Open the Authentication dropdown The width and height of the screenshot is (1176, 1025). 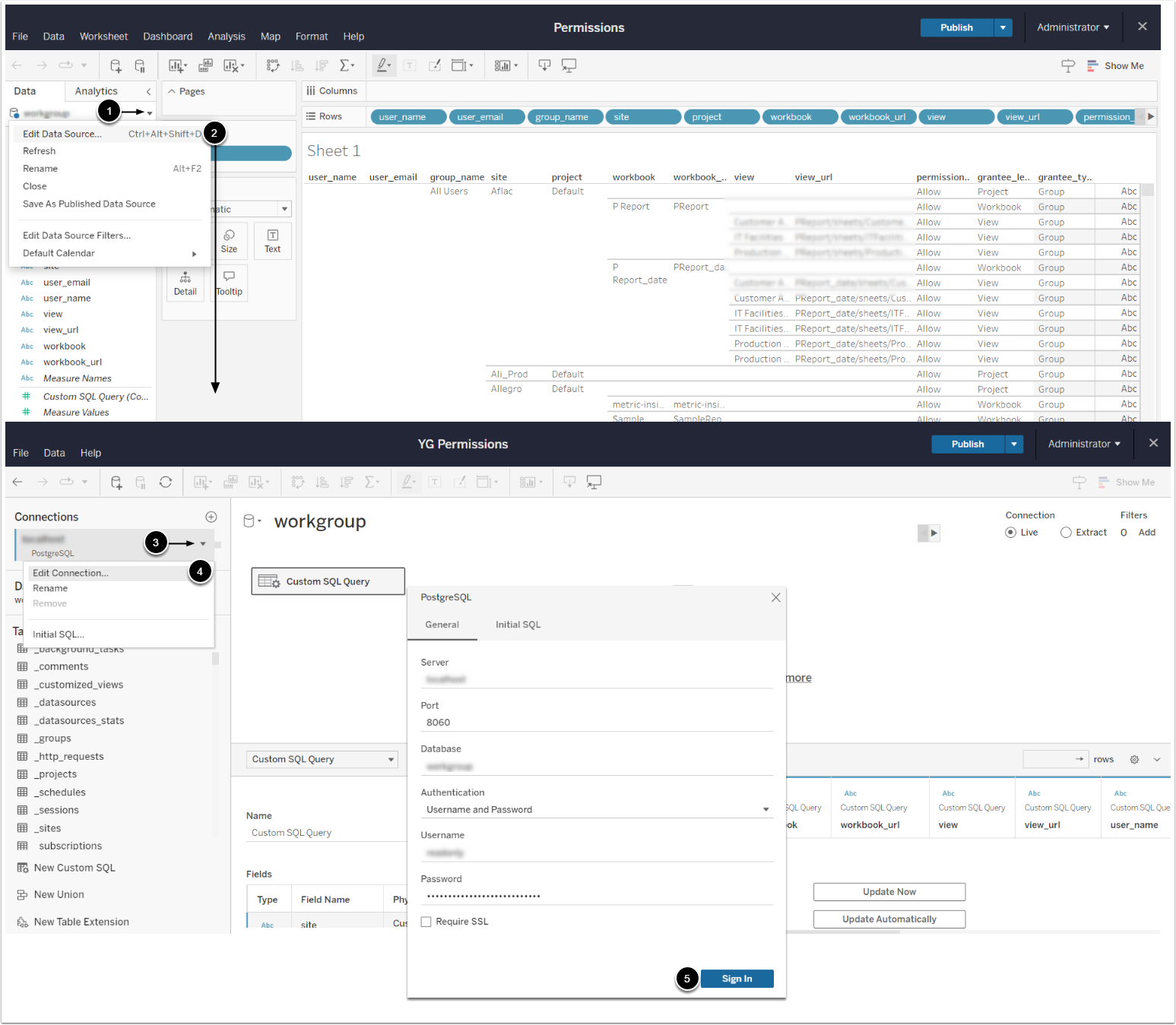[597, 809]
